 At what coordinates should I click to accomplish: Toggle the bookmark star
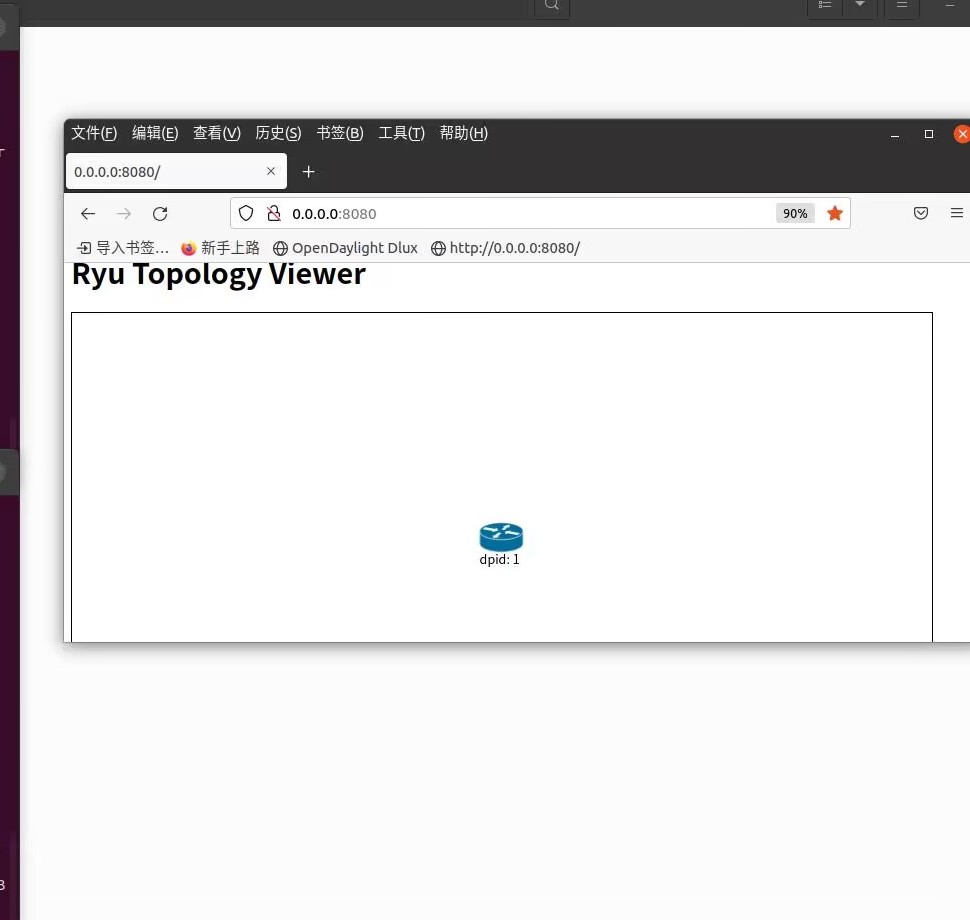point(835,213)
